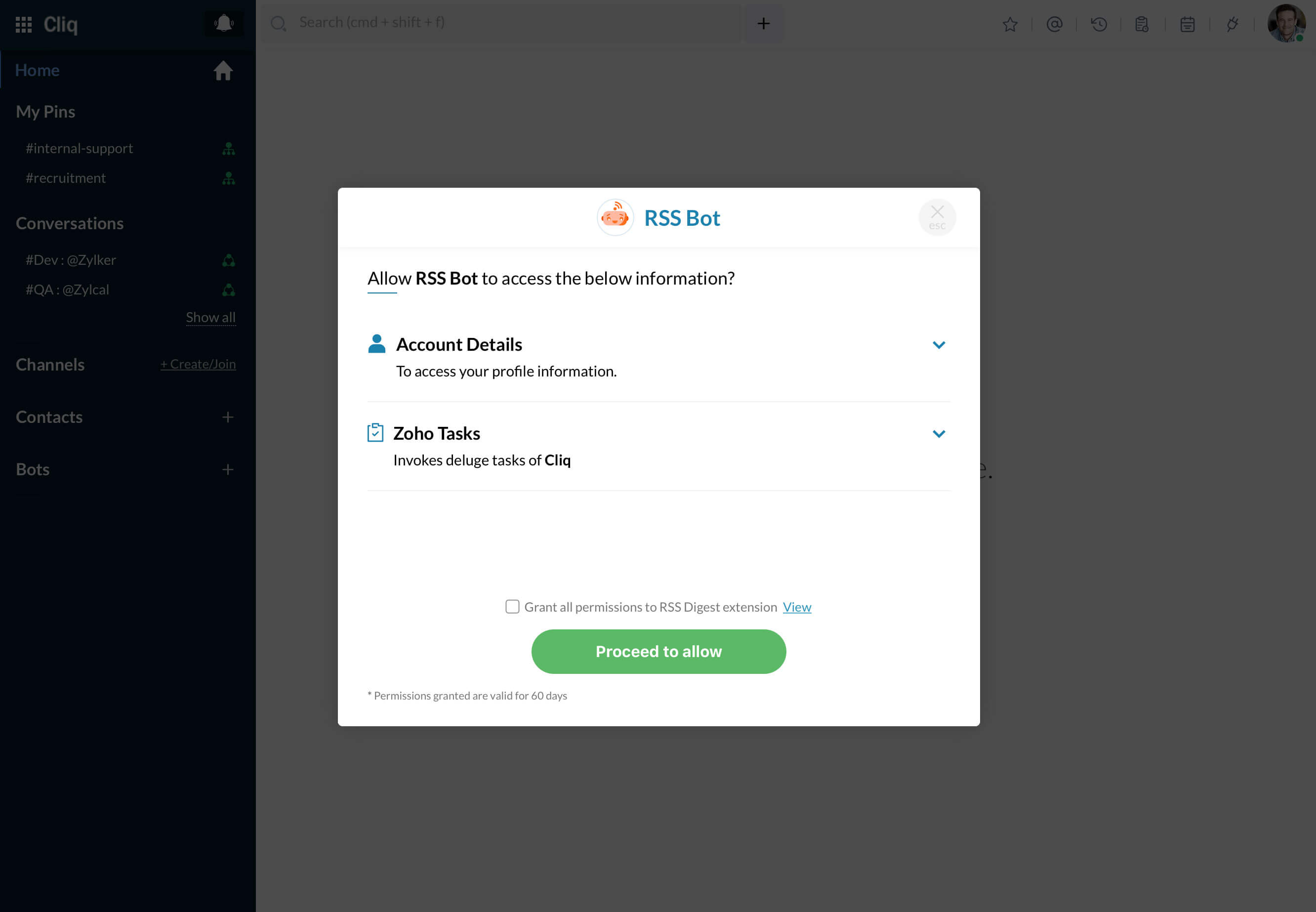The width and height of the screenshot is (1316, 912).
Task: Open starred messages star icon
Action: (x=1010, y=24)
